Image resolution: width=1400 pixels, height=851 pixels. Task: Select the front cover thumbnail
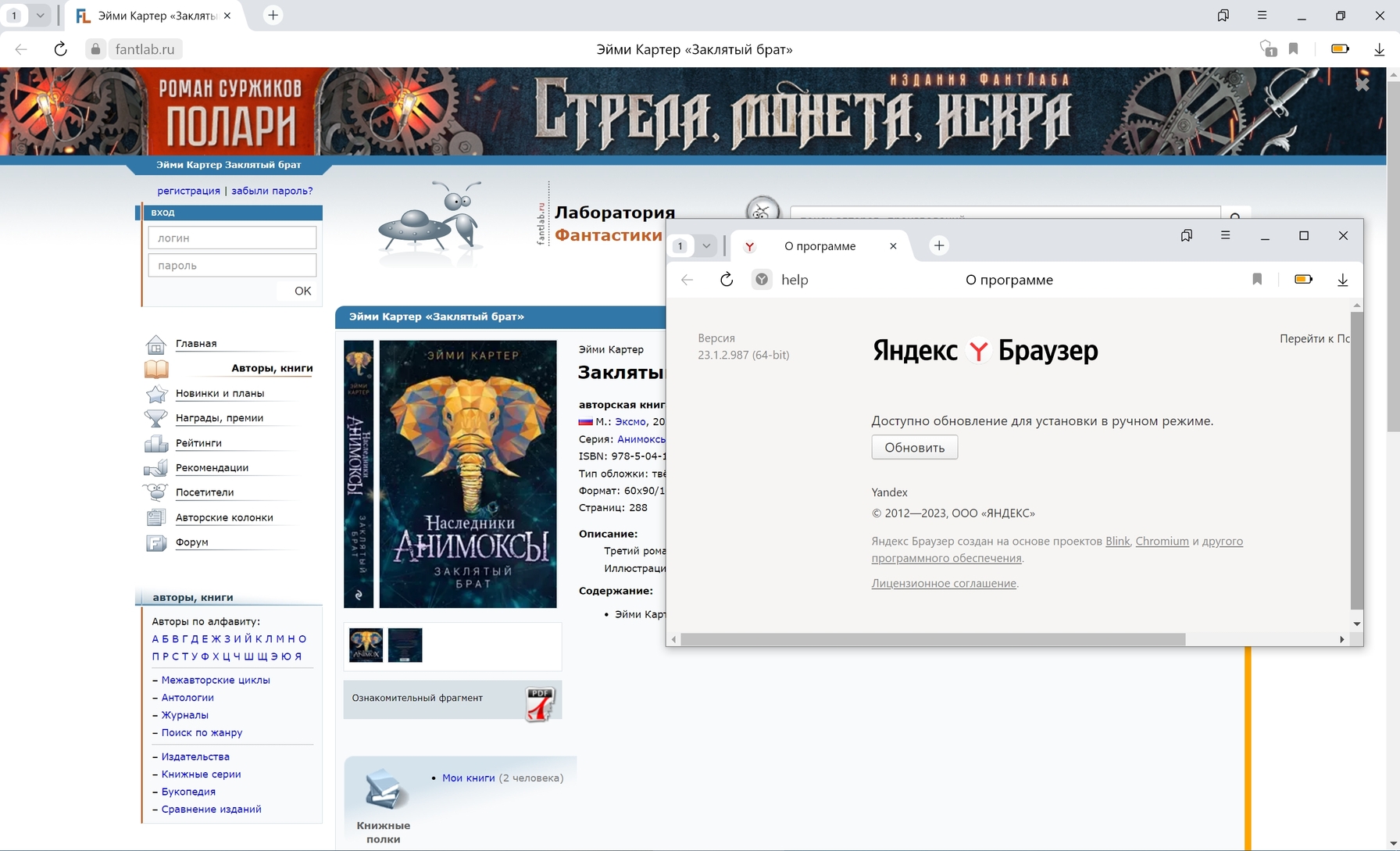[x=366, y=645]
